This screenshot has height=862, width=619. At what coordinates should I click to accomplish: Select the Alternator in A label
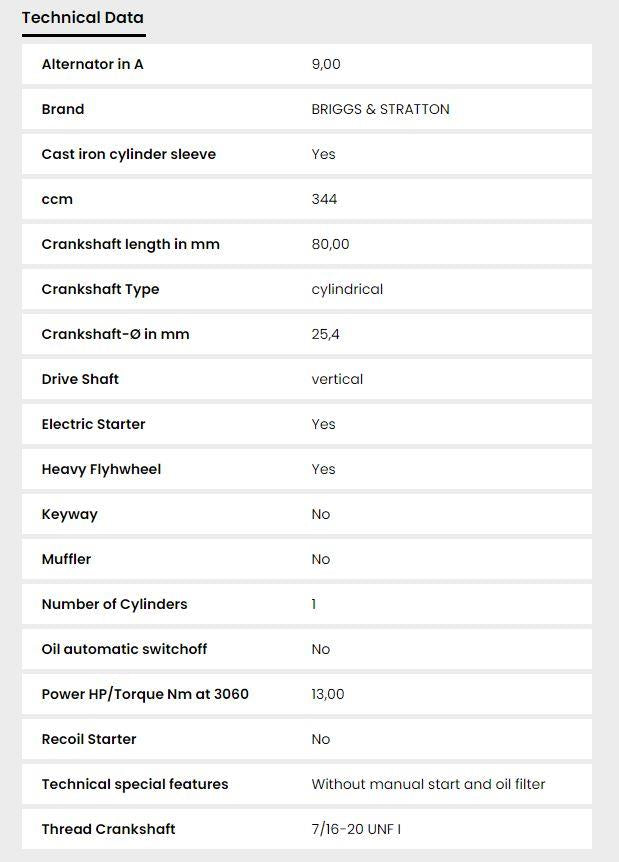click(92, 64)
